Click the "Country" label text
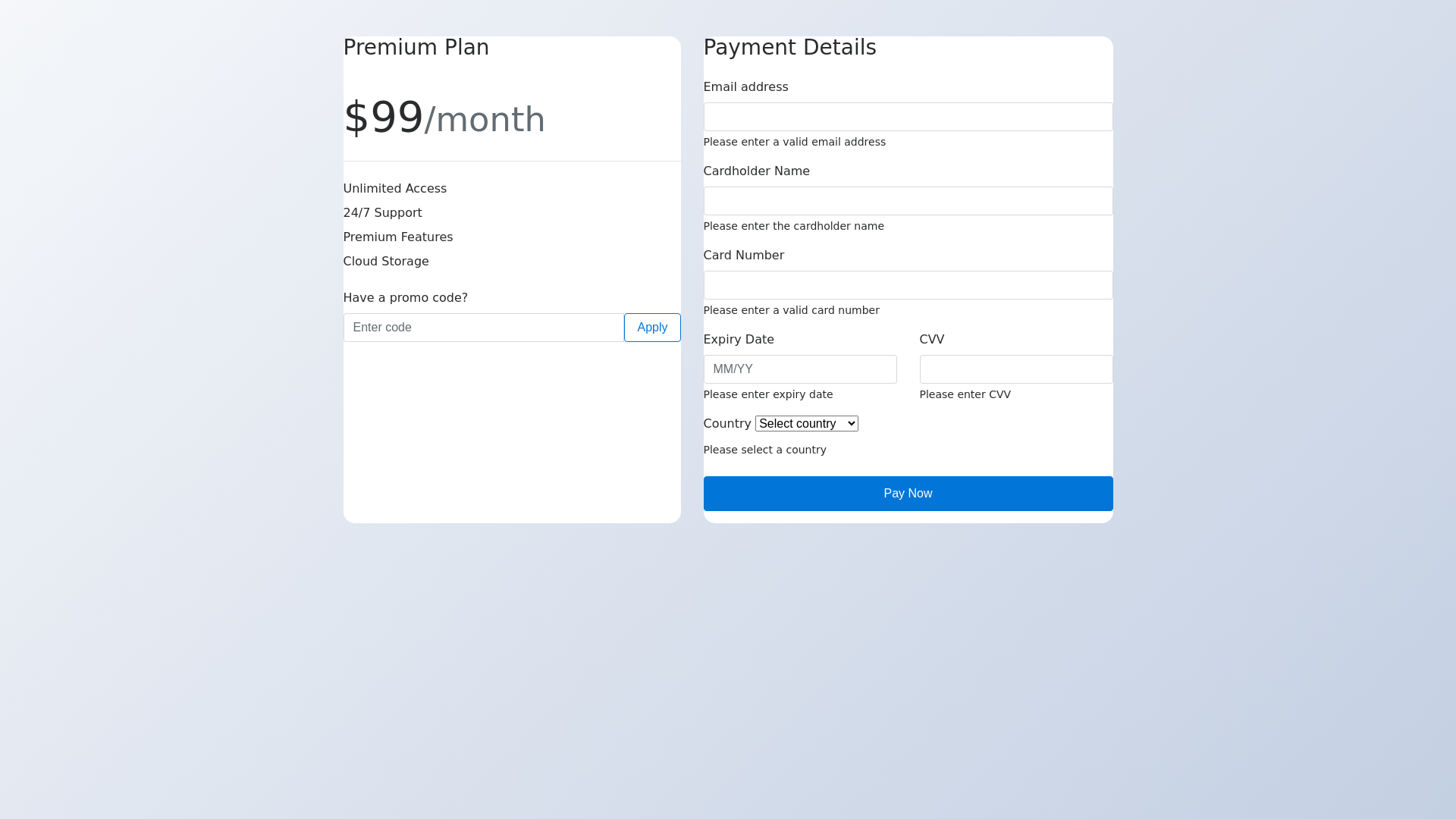This screenshot has height=819, width=1456. pos(726,424)
